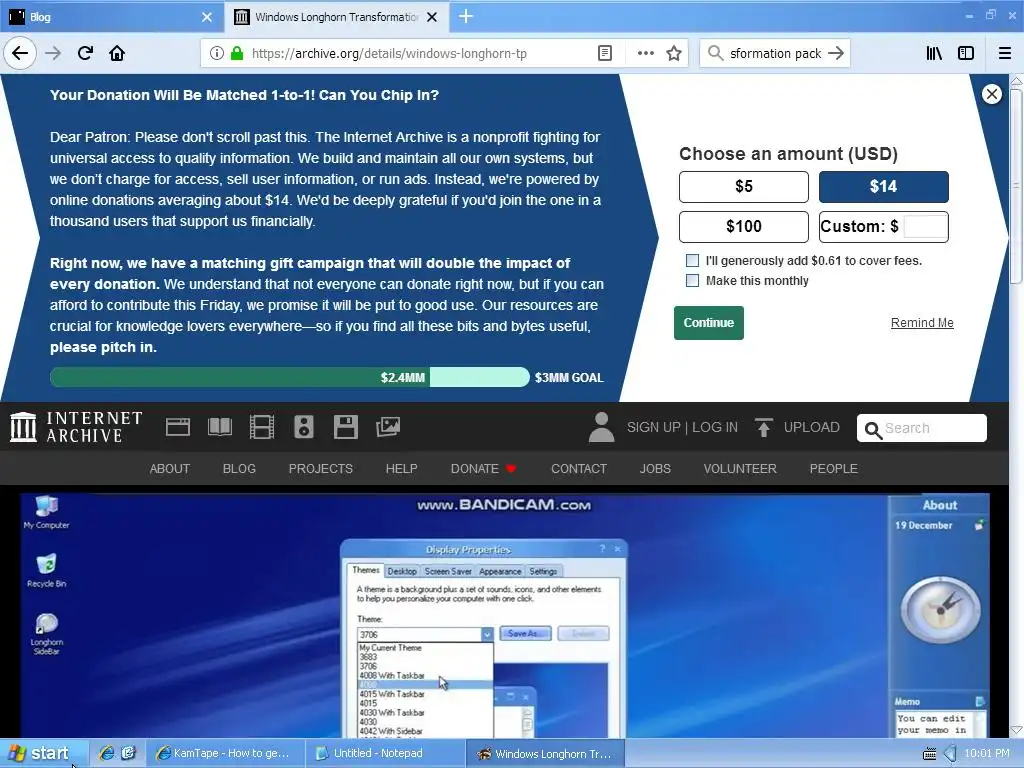Open the BLOG menu item
Screen dimensions: 1024x768
[x=239, y=469]
